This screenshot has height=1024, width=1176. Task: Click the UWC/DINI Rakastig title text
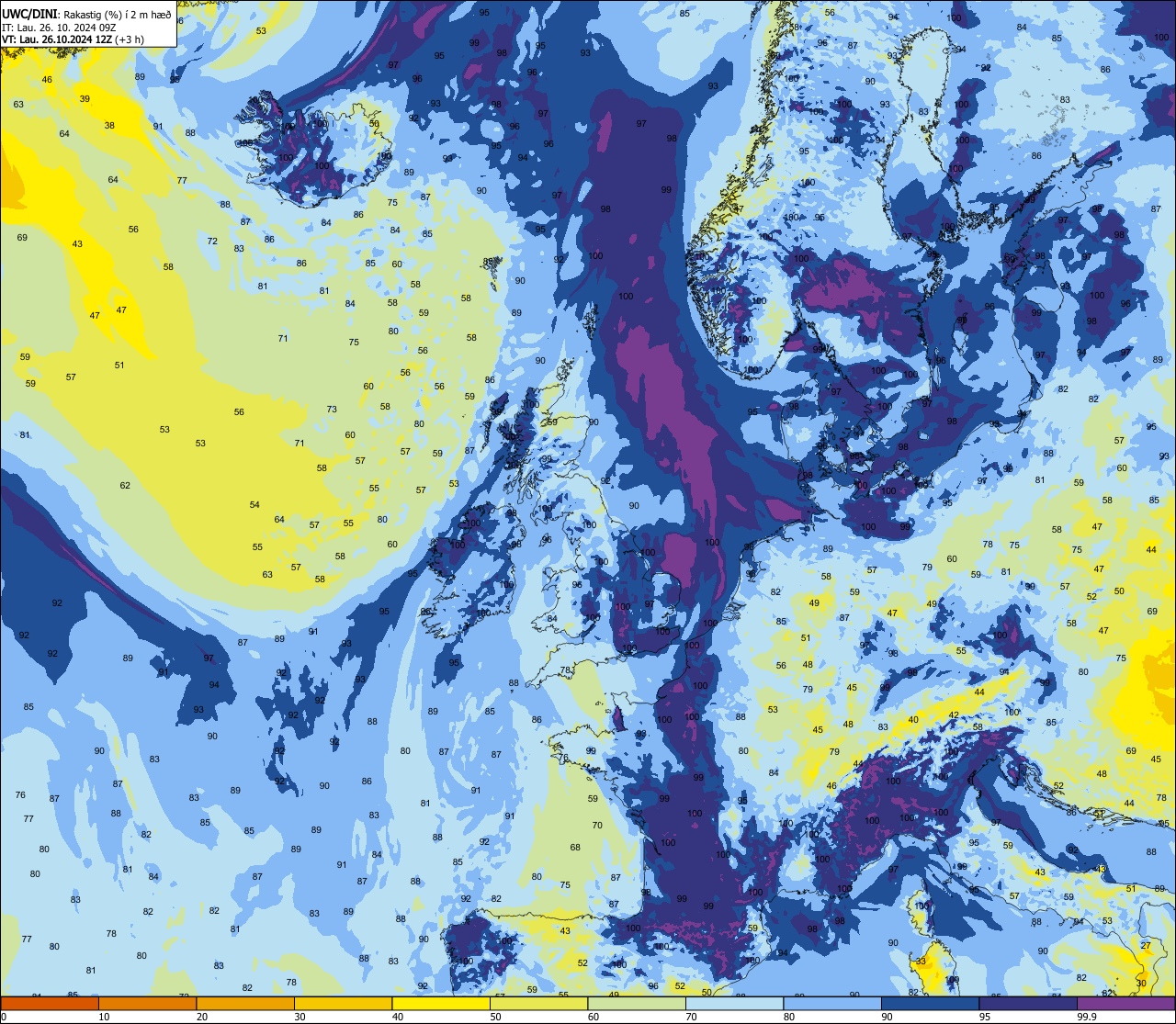pos(86,14)
